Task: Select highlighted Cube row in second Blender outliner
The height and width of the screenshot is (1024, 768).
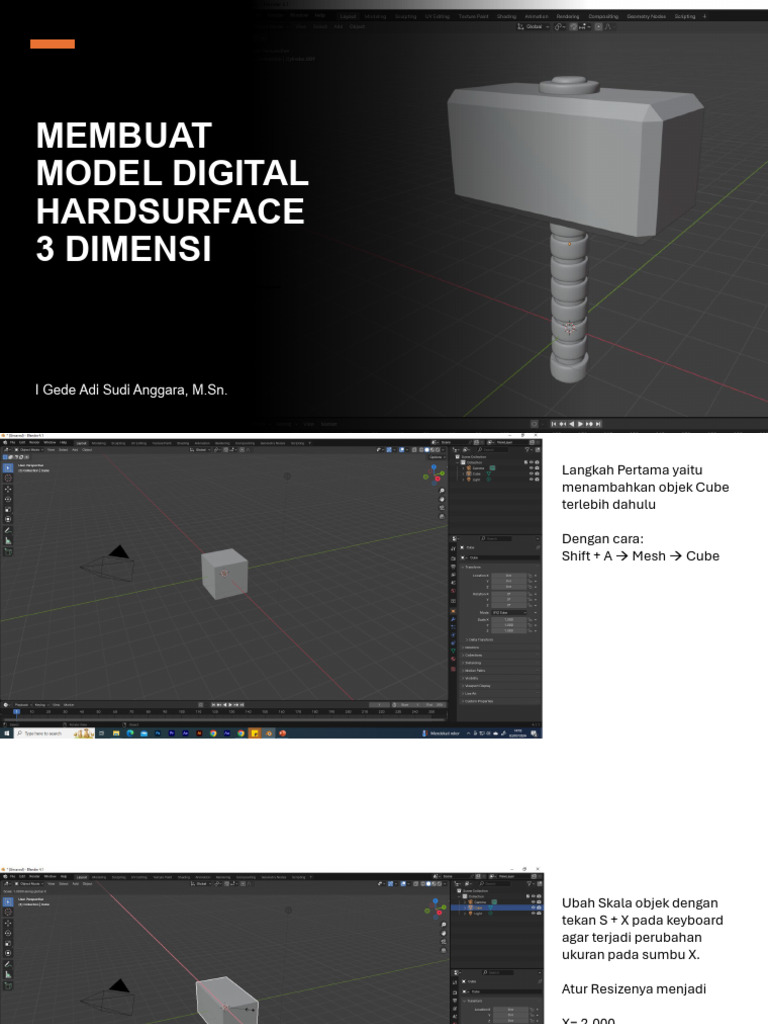Action: pyautogui.click(x=496, y=908)
